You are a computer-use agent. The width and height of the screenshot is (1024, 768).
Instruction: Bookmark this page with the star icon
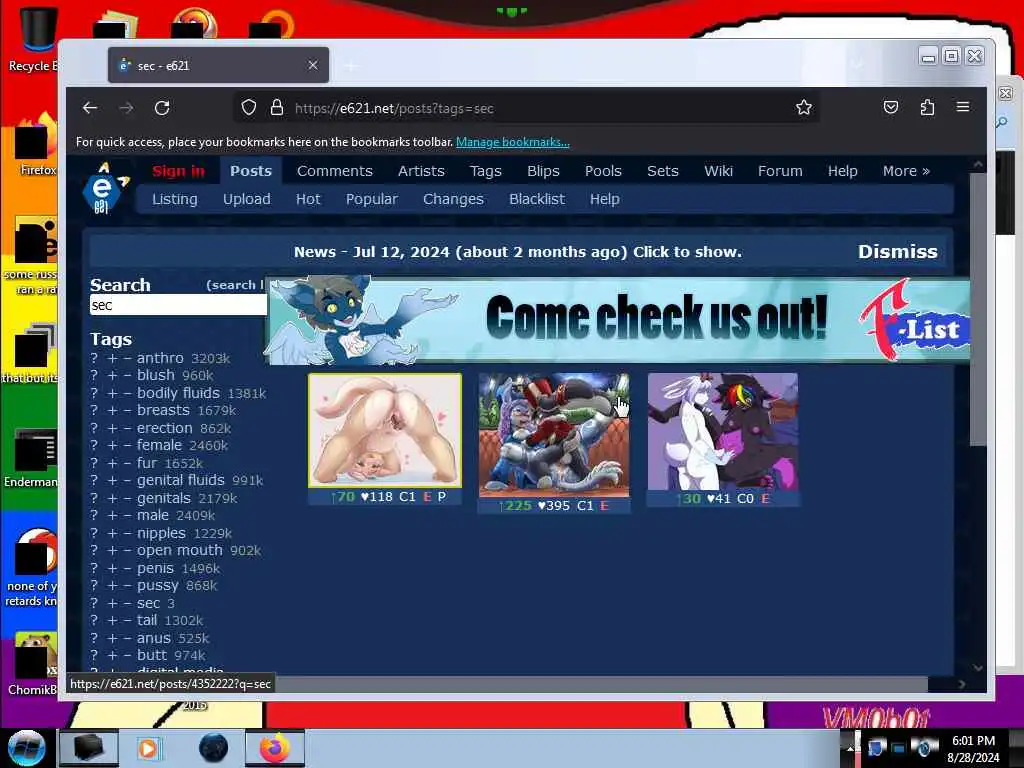coord(804,107)
